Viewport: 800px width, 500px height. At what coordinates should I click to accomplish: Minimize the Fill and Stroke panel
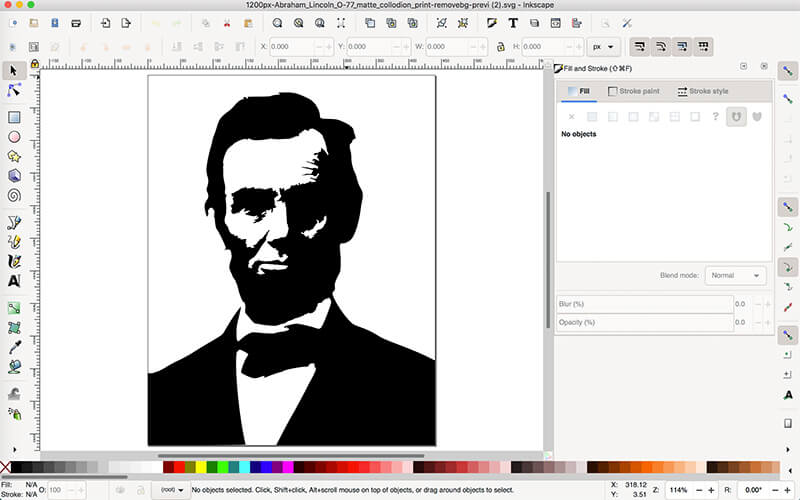(x=743, y=66)
